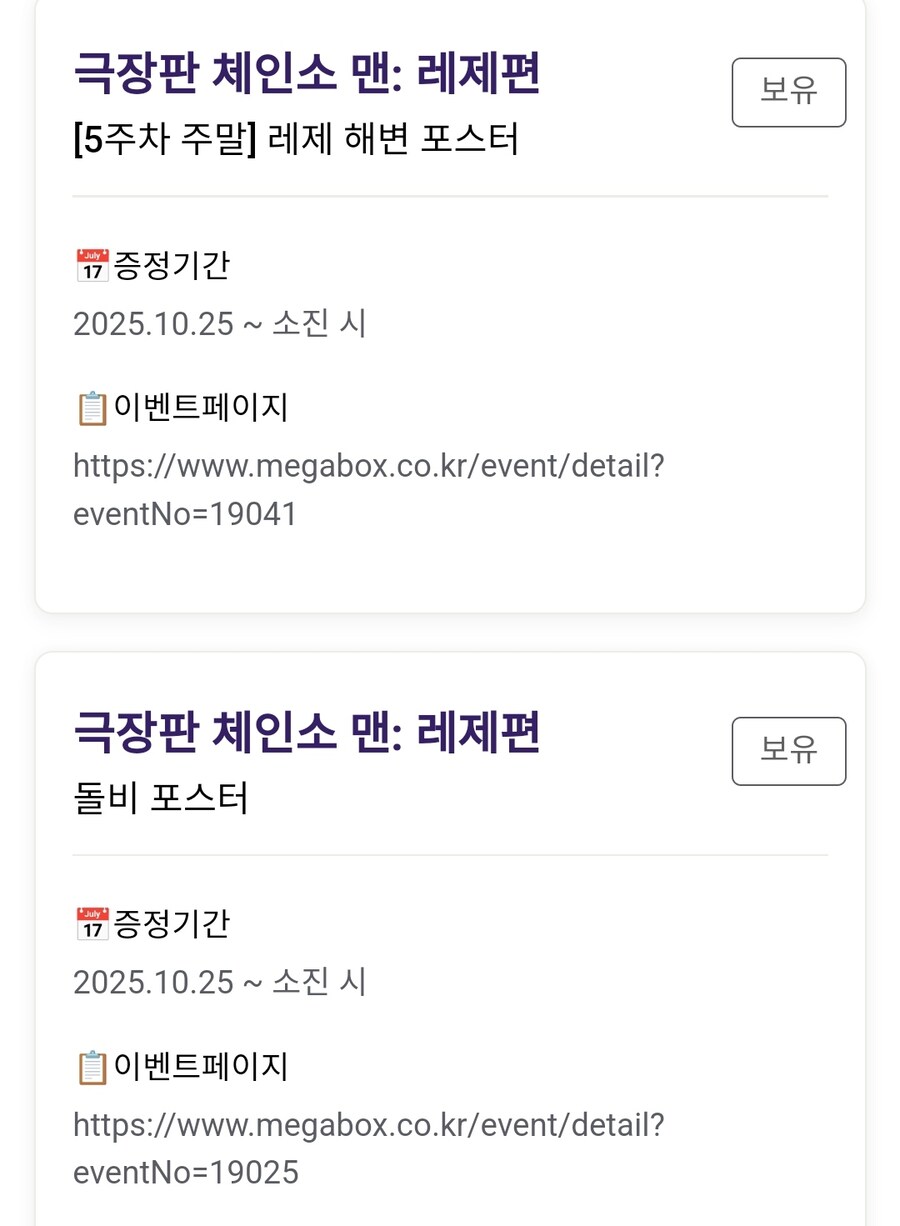Open the megabox link with eventNo=19041
Image resolution: width=900 pixels, height=1226 pixels.
click(x=368, y=489)
